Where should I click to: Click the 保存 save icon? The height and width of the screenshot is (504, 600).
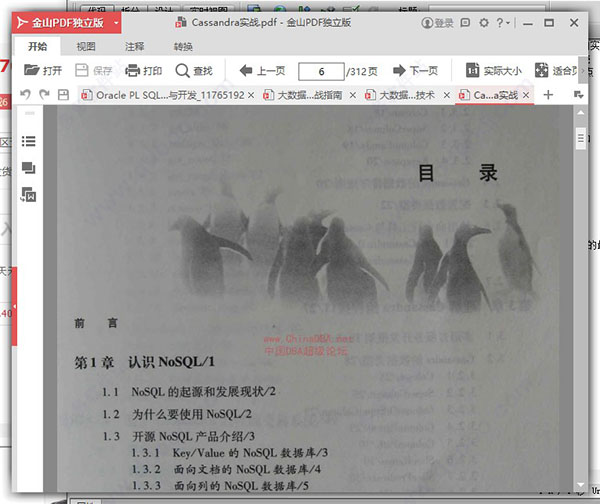[x=82, y=70]
